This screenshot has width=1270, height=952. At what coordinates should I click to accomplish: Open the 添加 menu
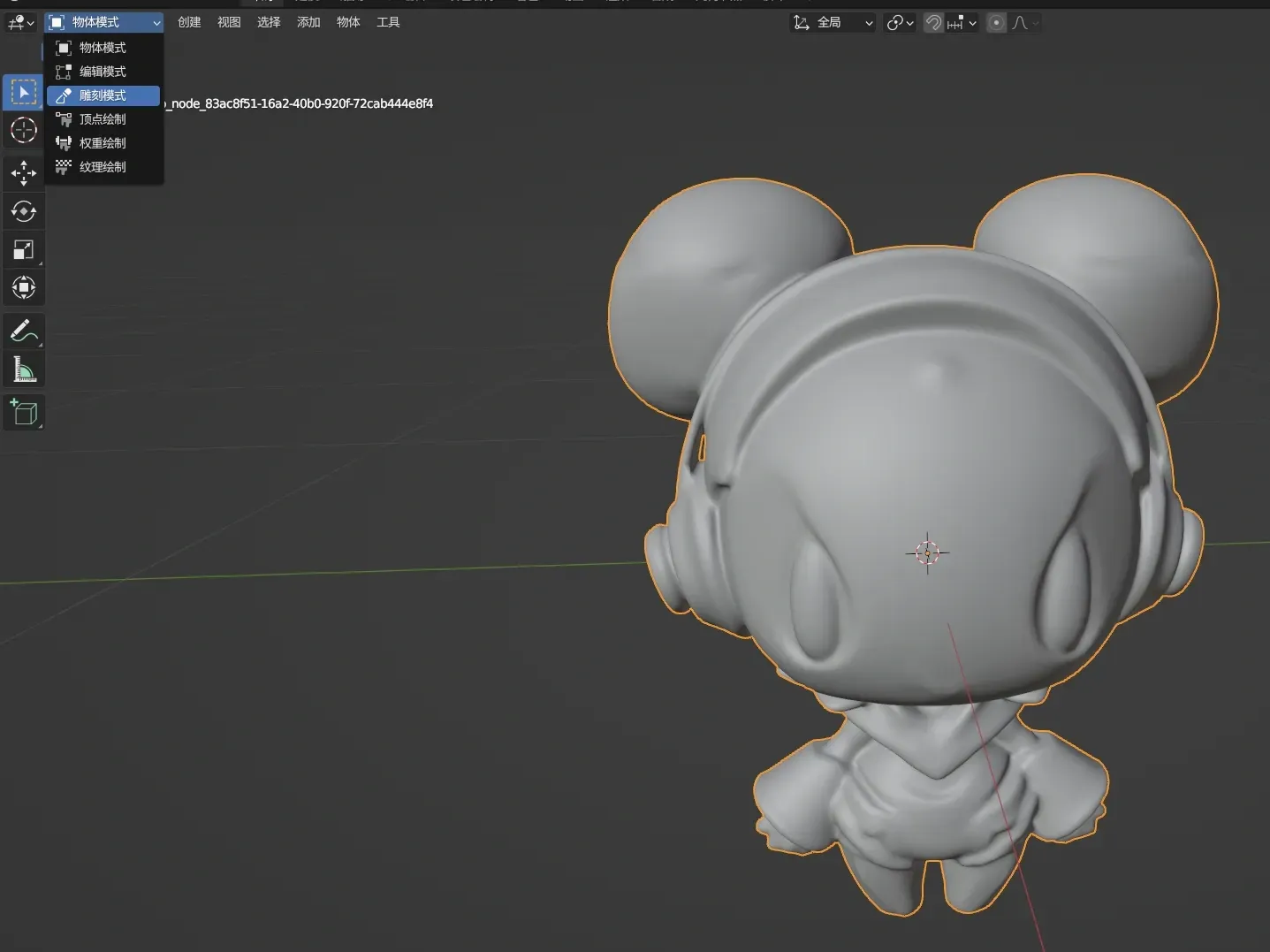(x=308, y=22)
